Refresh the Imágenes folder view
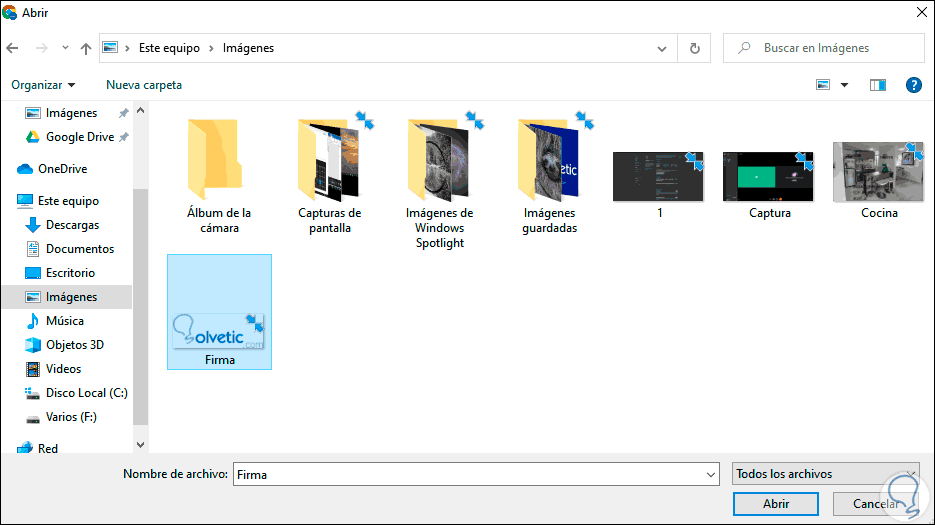Screen dimensions: 935x525 [x=695, y=48]
